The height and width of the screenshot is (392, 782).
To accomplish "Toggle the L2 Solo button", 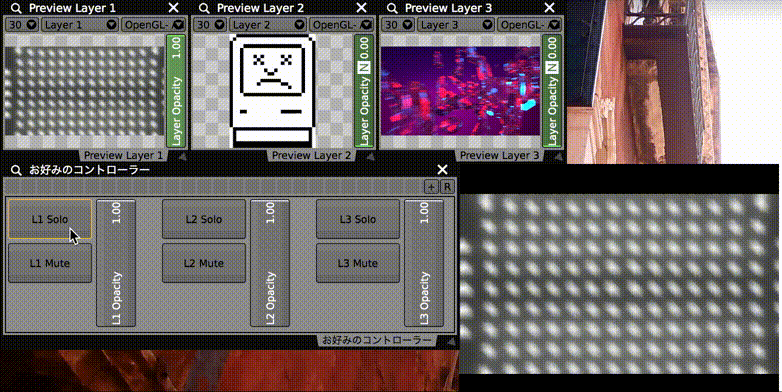I will click(x=204, y=219).
